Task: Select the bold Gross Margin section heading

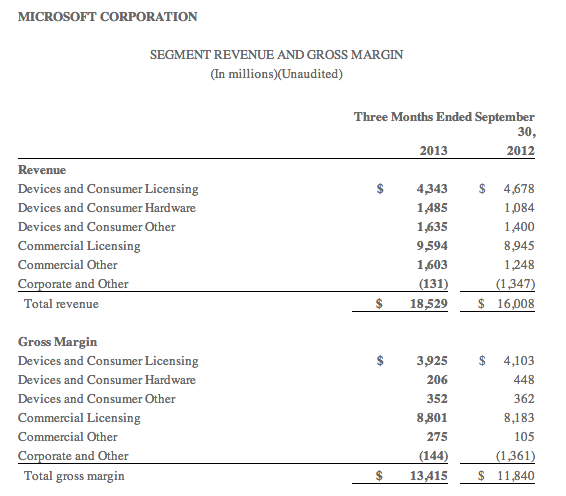Action: point(57,342)
